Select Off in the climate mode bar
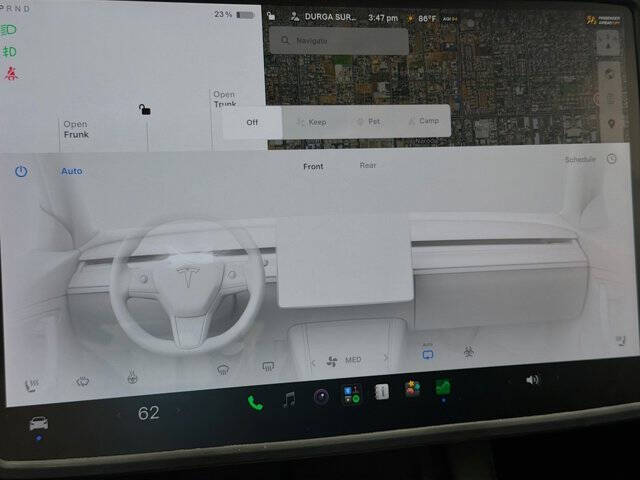The image size is (640, 480). click(x=252, y=122)
